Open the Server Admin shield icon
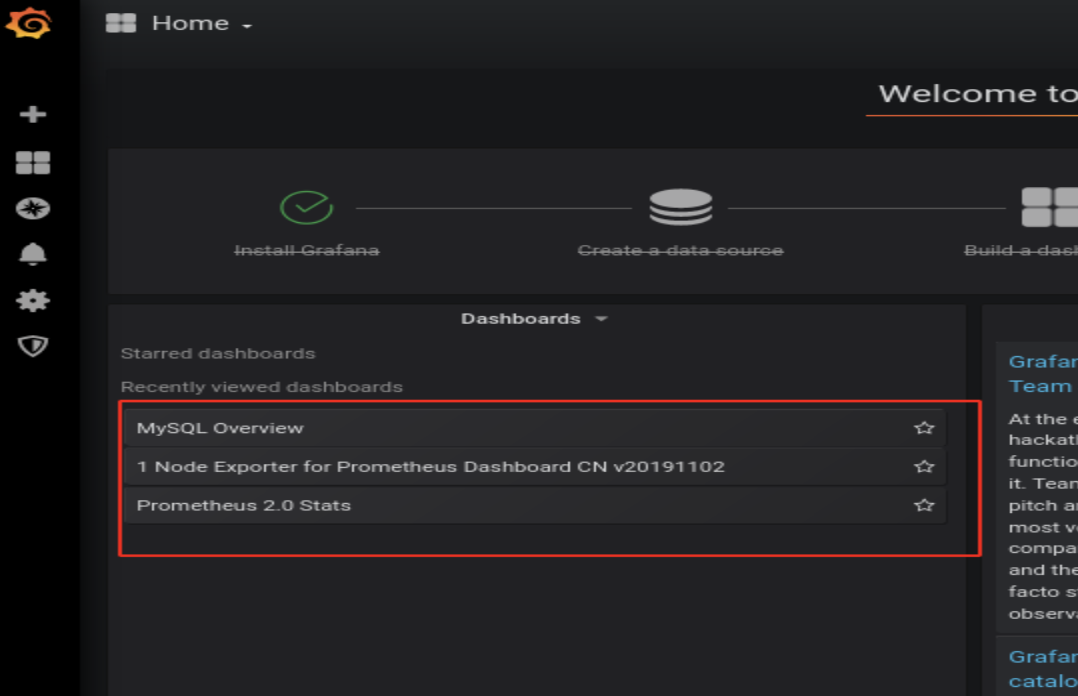Viewport: 1078px width, 696px height. 32,346
